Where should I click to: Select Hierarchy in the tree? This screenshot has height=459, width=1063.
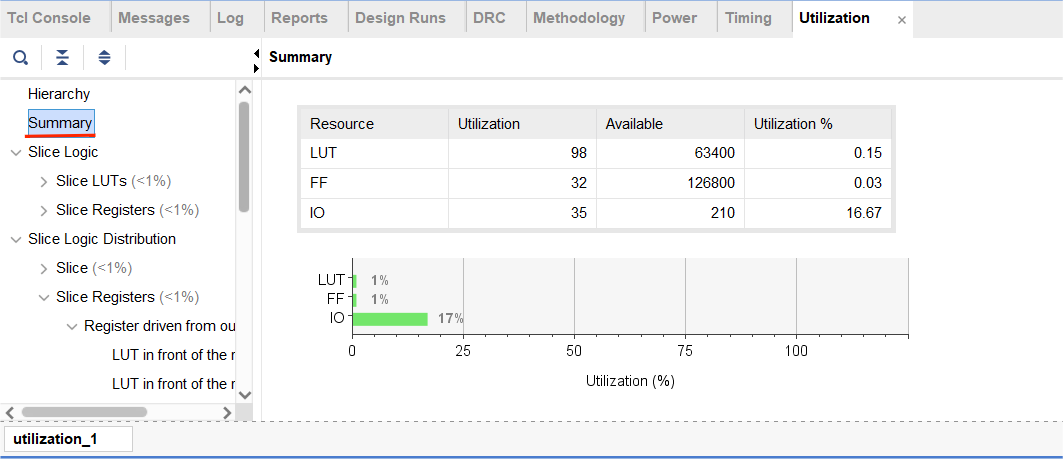(x=59, y=94)
